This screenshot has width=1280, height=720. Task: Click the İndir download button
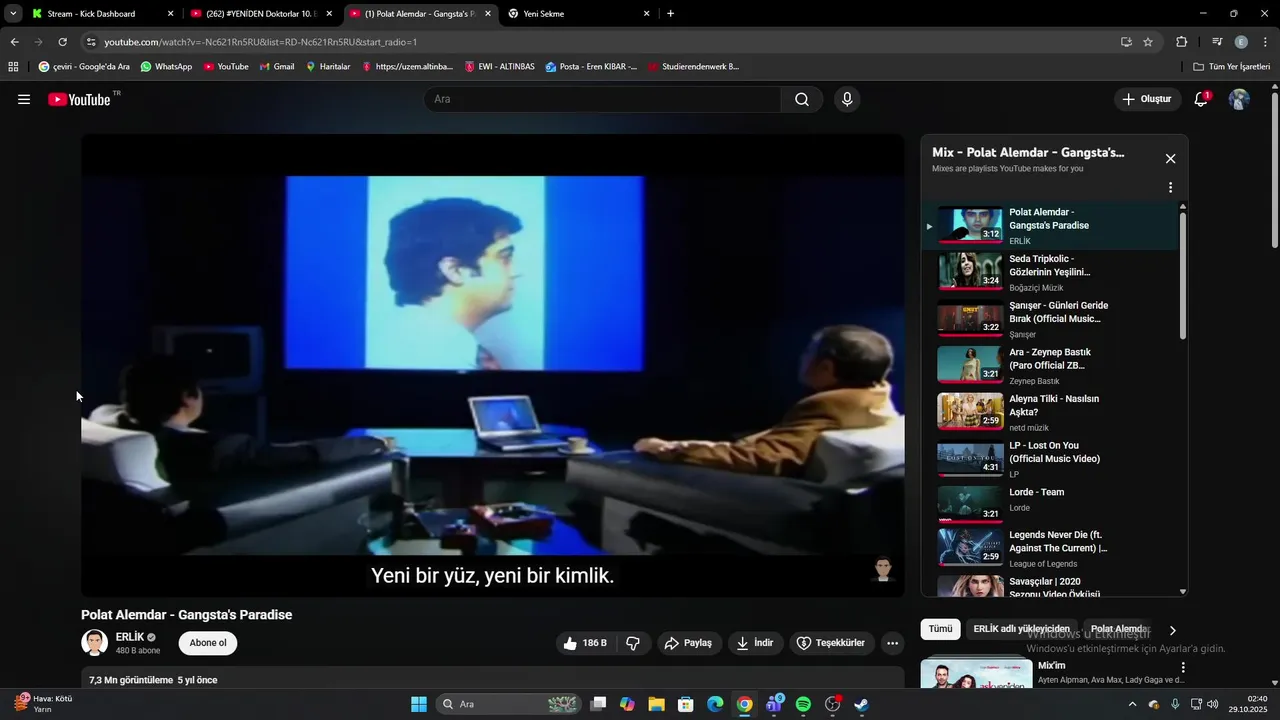coord(755,643)
